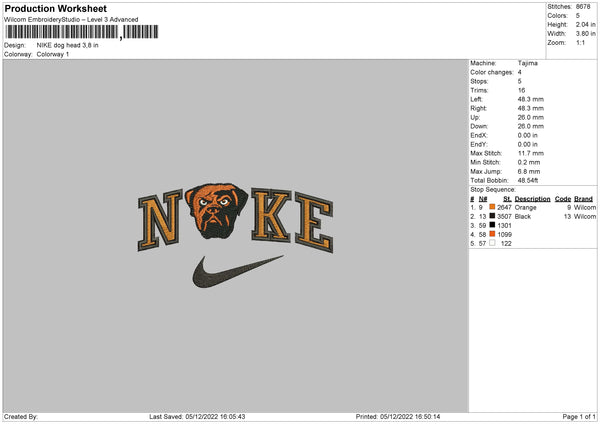Click the Width value '3.80 in'
Viewport: 600px width, 424px height.
tap(585, 34)
